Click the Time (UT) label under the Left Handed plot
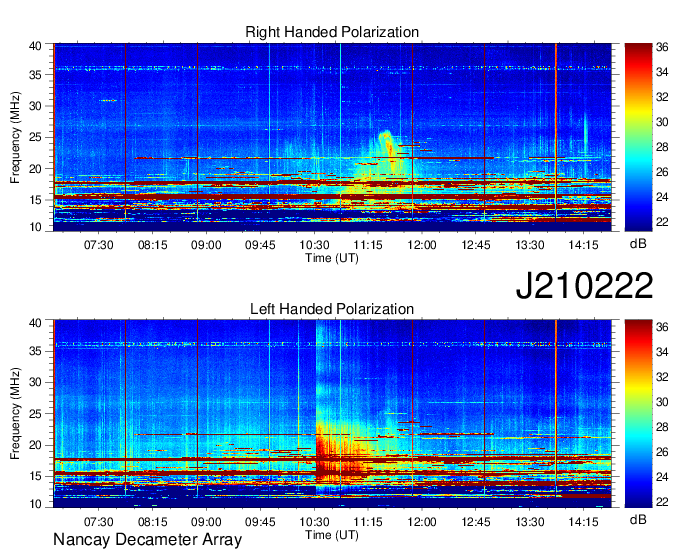 (x=332, y=534)
